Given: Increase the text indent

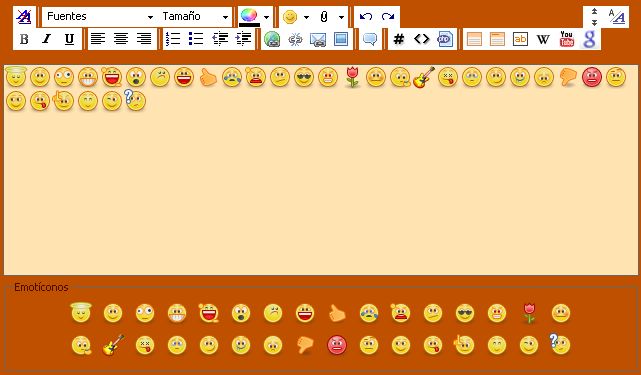Looking at the screenshot, I should click(243, 39).
